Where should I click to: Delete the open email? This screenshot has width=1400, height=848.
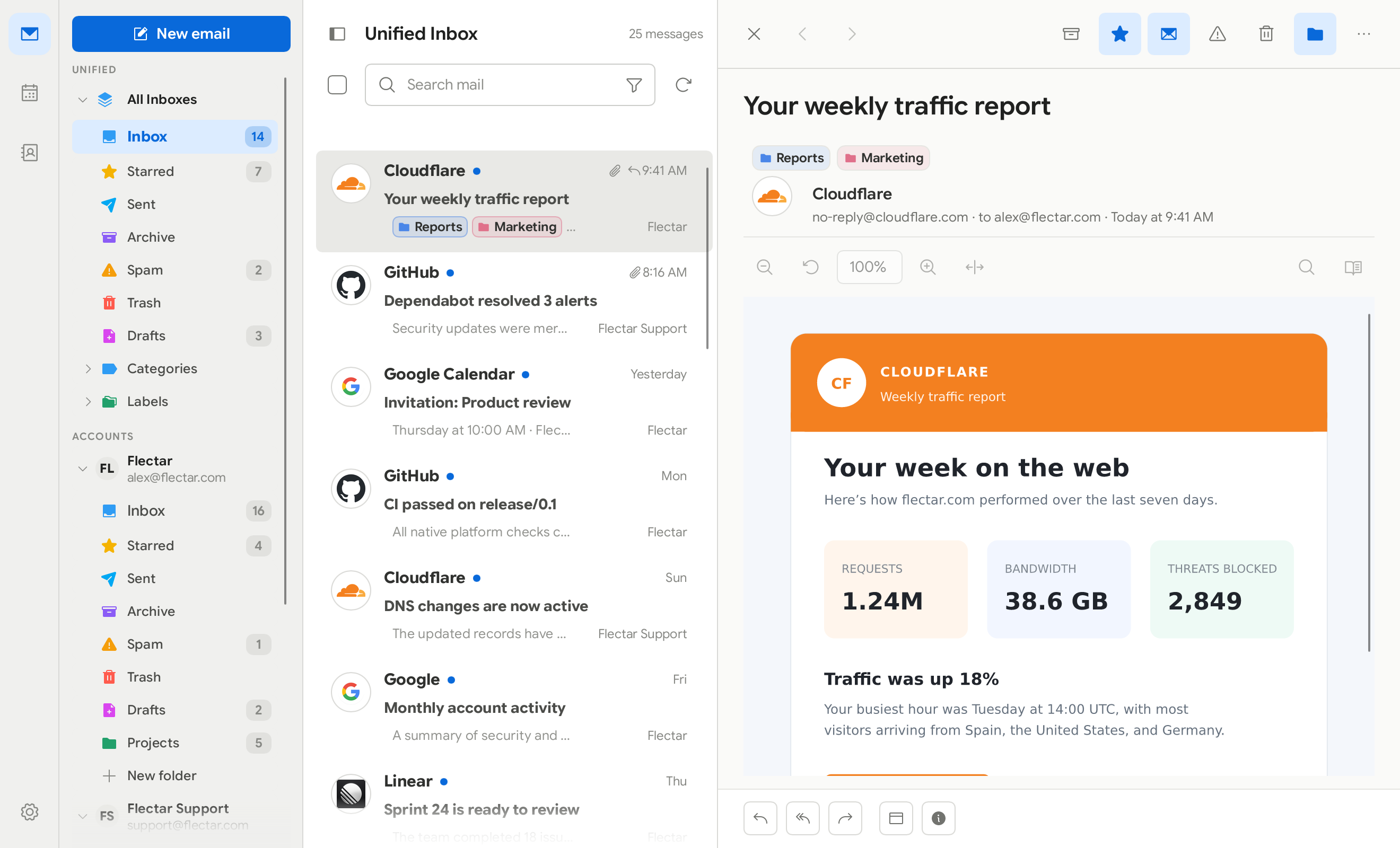tap(1266, 34)
